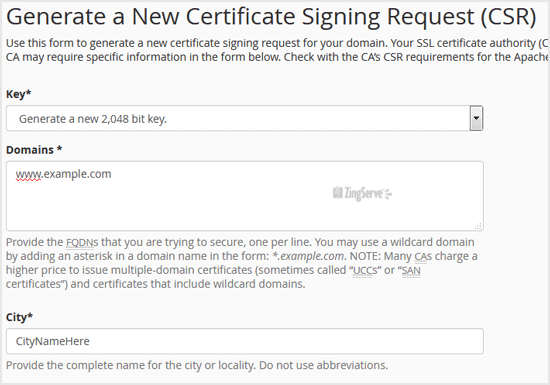The height and width of the screenshot is (385, 550).
Task: Click the city help text about abbreviations
Action: [197, 365]
